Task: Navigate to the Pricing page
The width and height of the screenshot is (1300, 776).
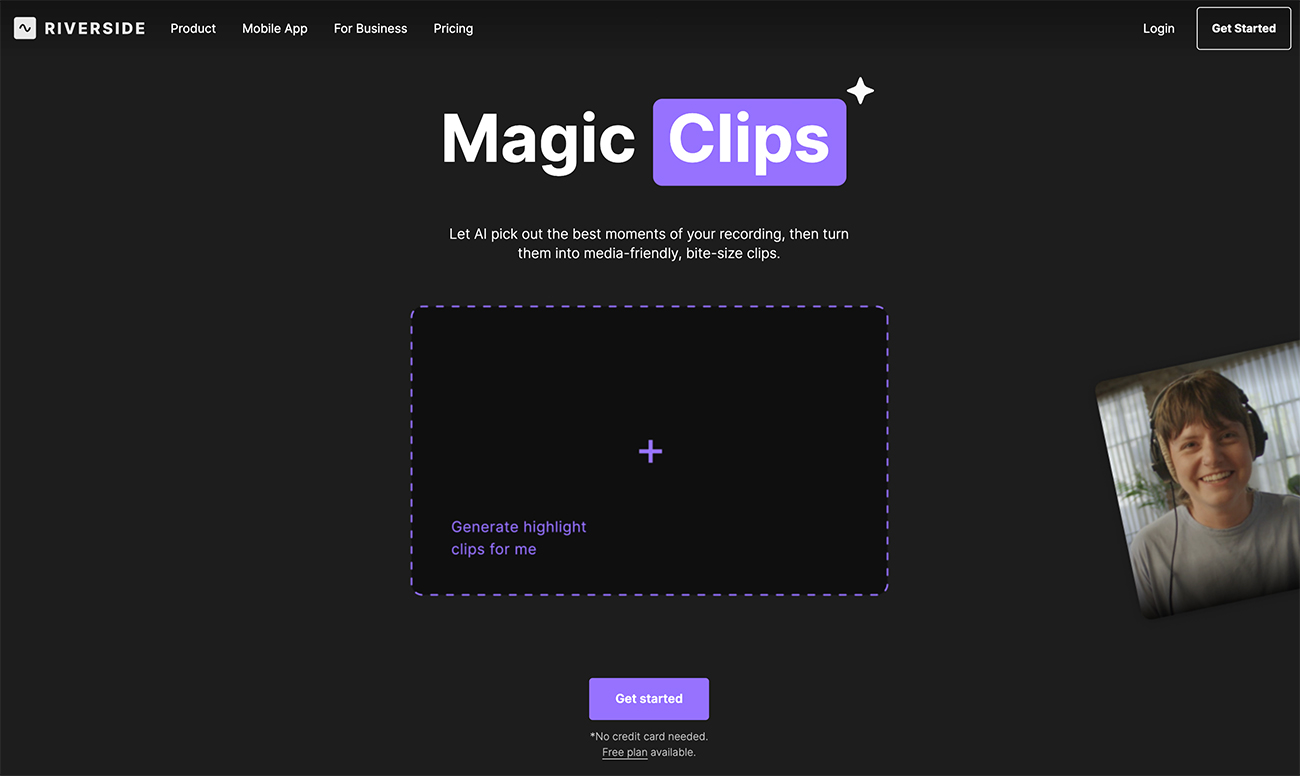Action: click(453, 28)
